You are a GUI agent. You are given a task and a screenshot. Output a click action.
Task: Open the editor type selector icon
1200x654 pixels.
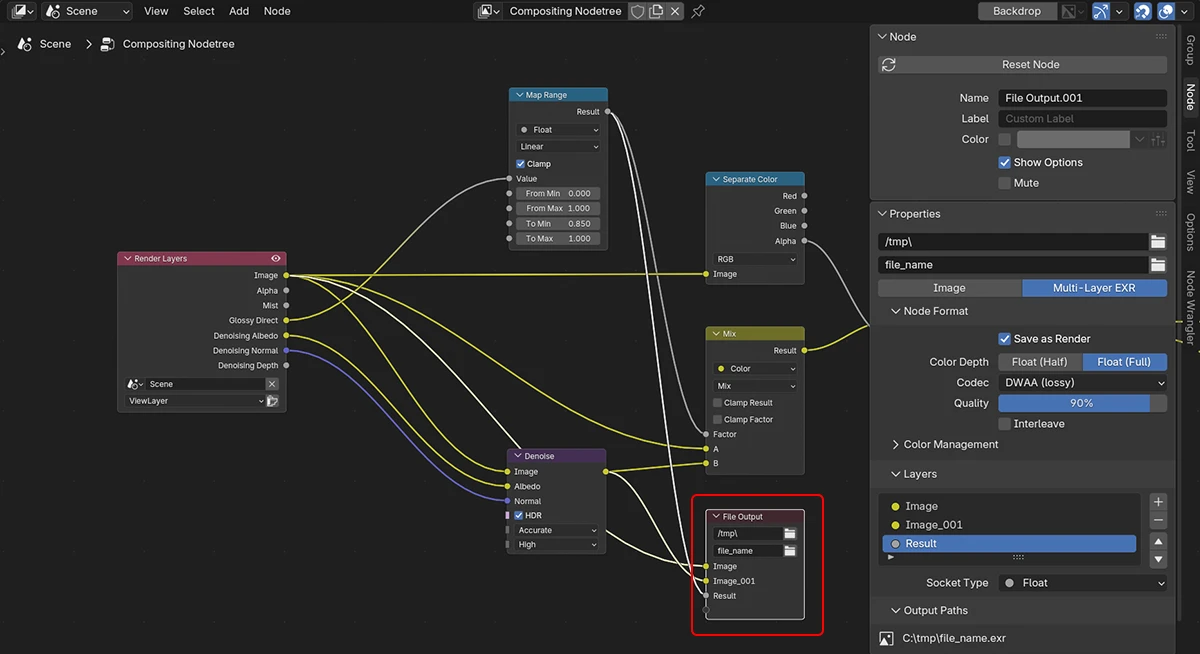click(x=23, y=11)
